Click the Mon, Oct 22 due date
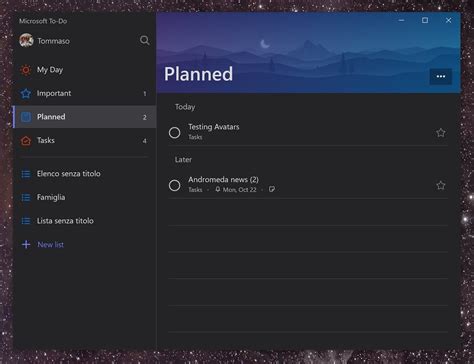The height and width of the screenshot is (364, 474). [240, 190]
